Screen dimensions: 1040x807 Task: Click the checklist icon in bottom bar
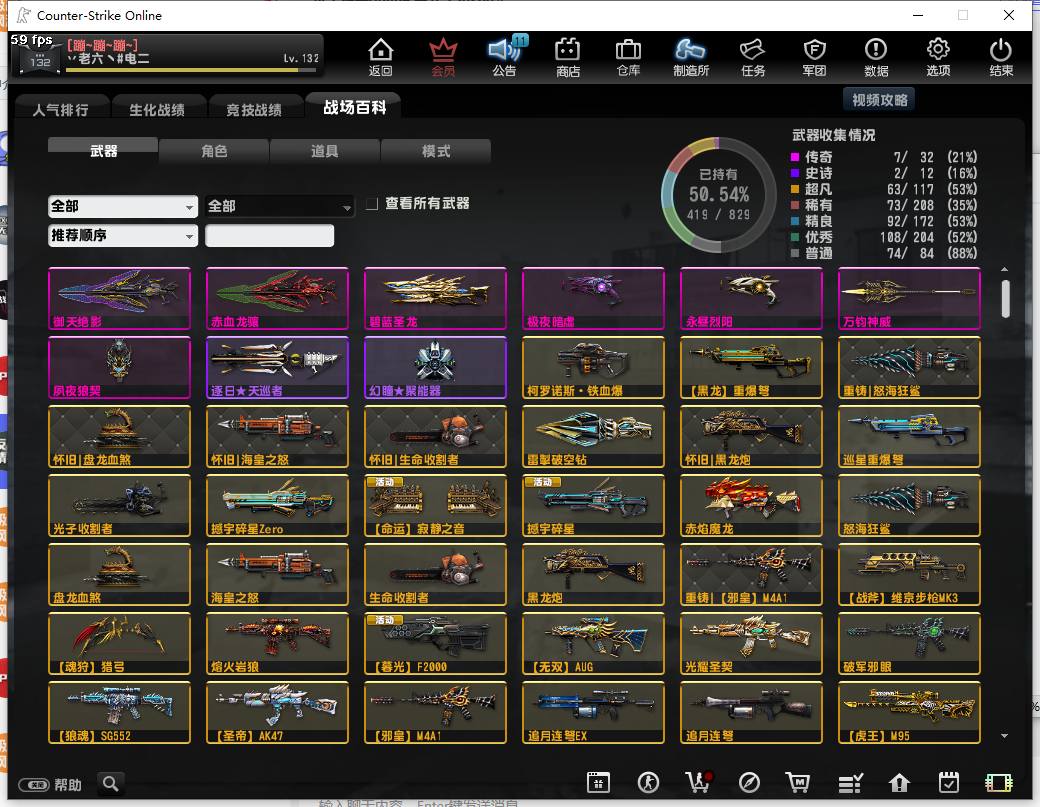(850, 783)
